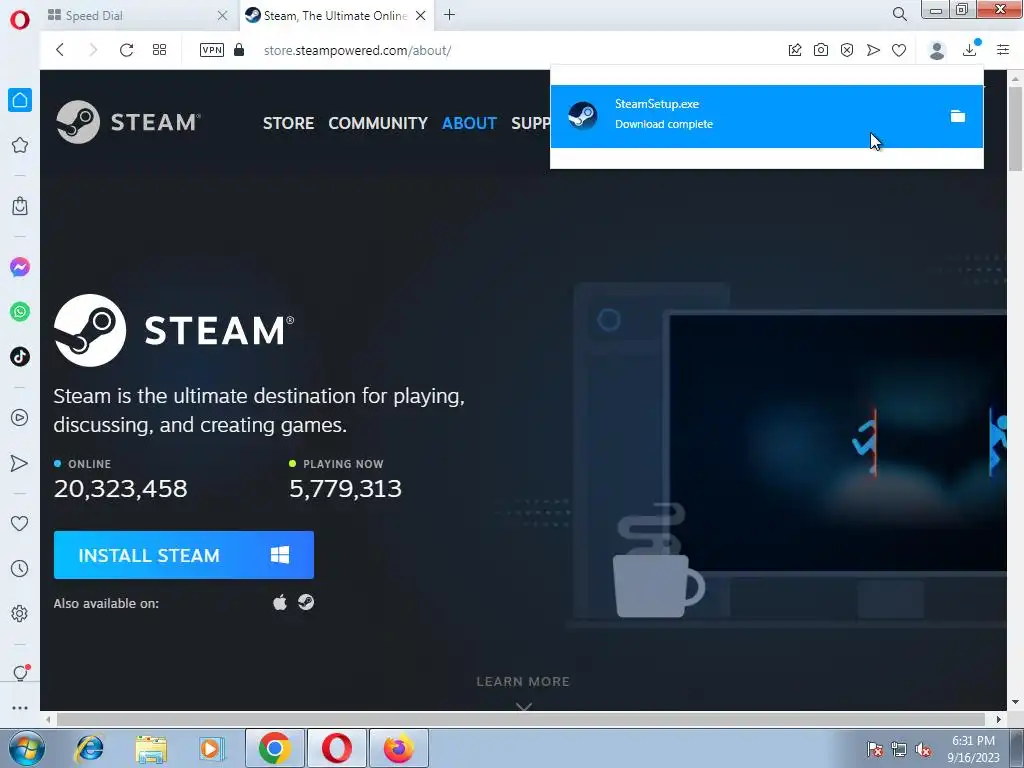Open the SUPPORT menu item
1024x768 pixels.
pos(530,123)
